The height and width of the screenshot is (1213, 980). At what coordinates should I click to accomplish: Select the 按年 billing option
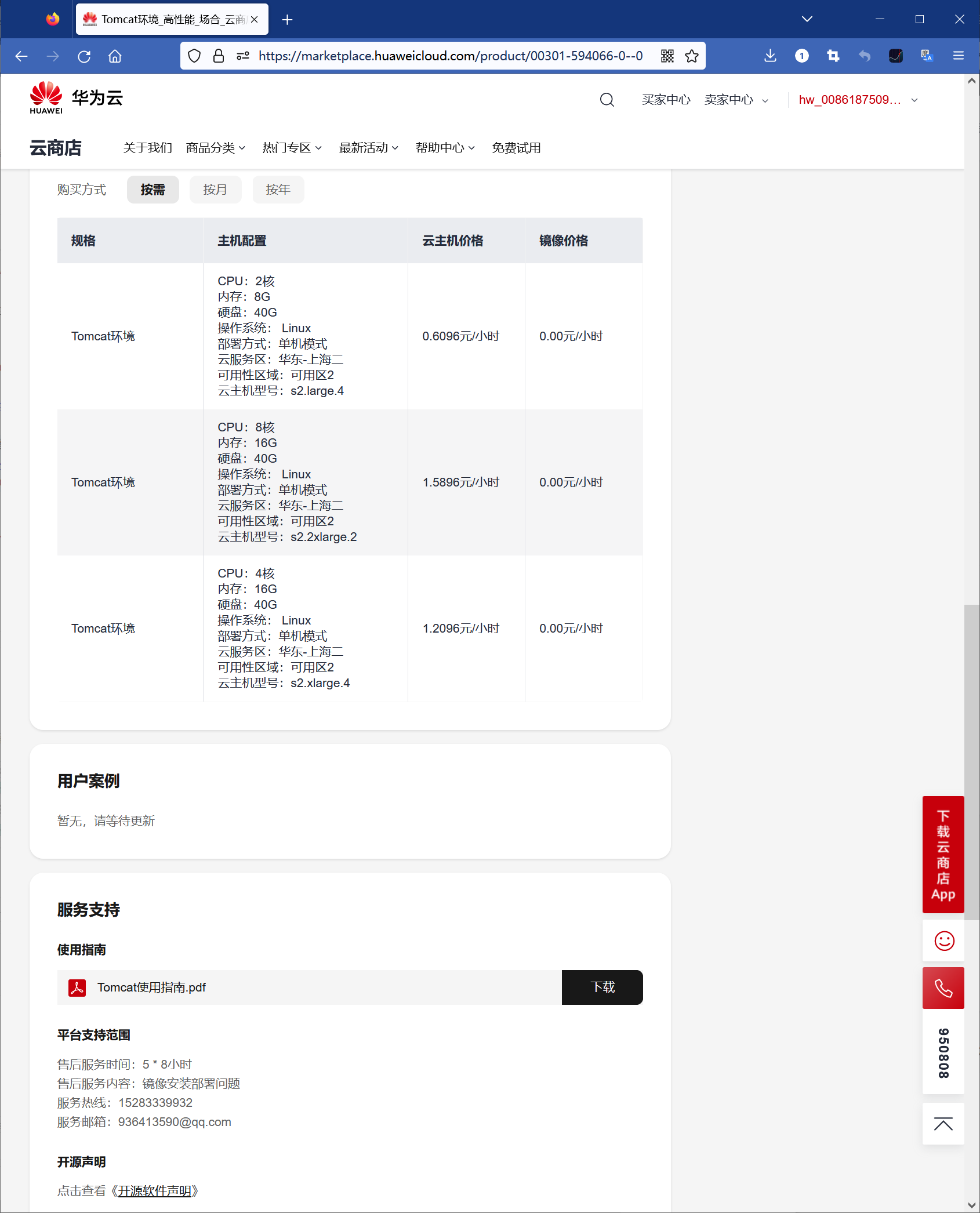coord(278,190)
